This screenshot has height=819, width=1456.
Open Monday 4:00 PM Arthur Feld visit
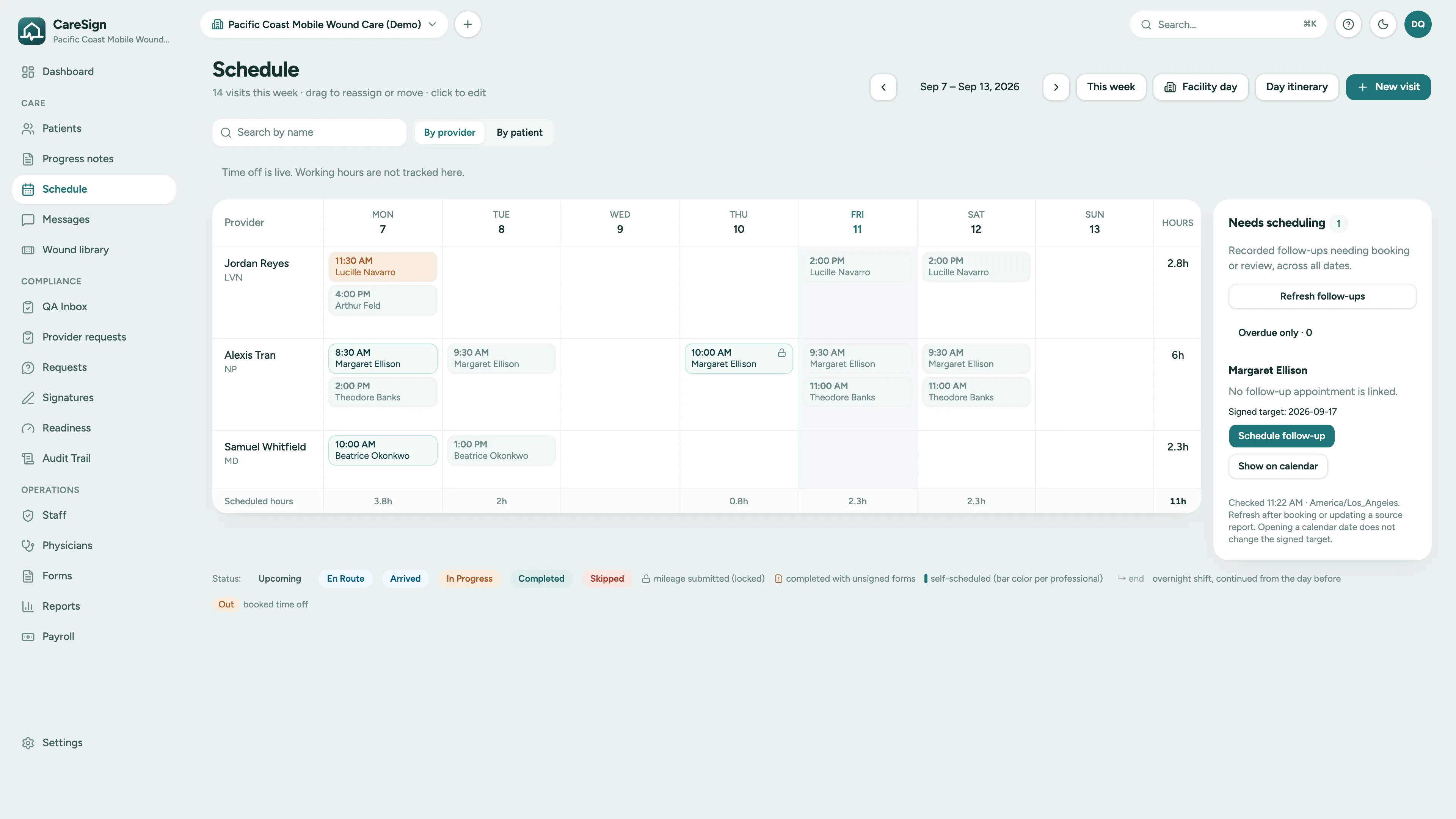[383, 300]
